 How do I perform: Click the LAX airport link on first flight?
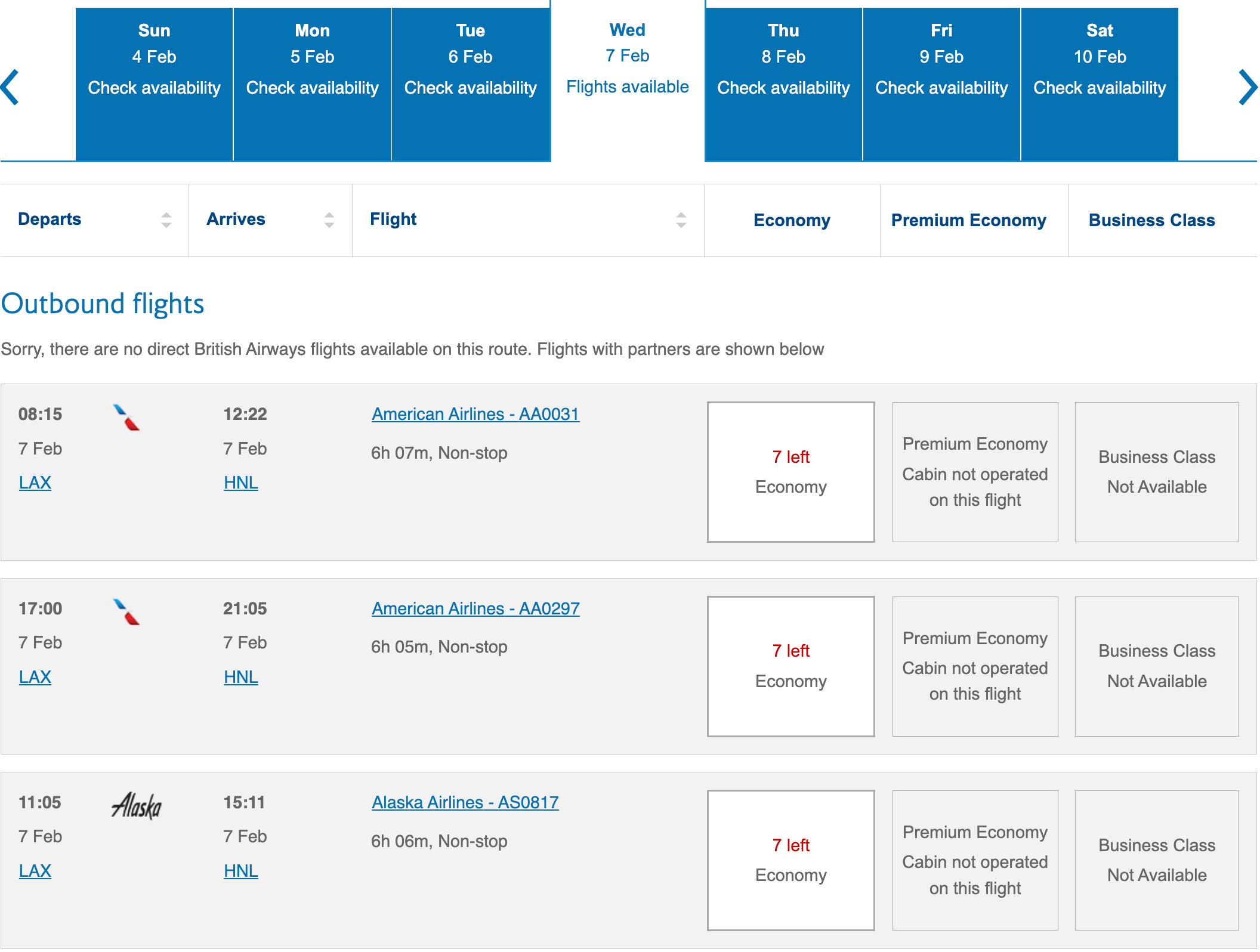(x=35, y=482)
